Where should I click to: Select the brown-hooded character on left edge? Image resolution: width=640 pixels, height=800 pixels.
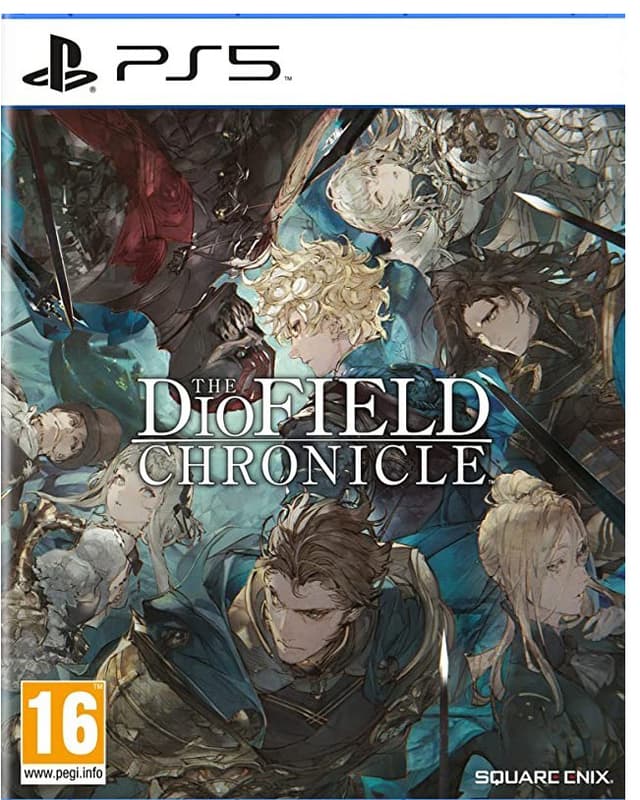tap(77, 434)
